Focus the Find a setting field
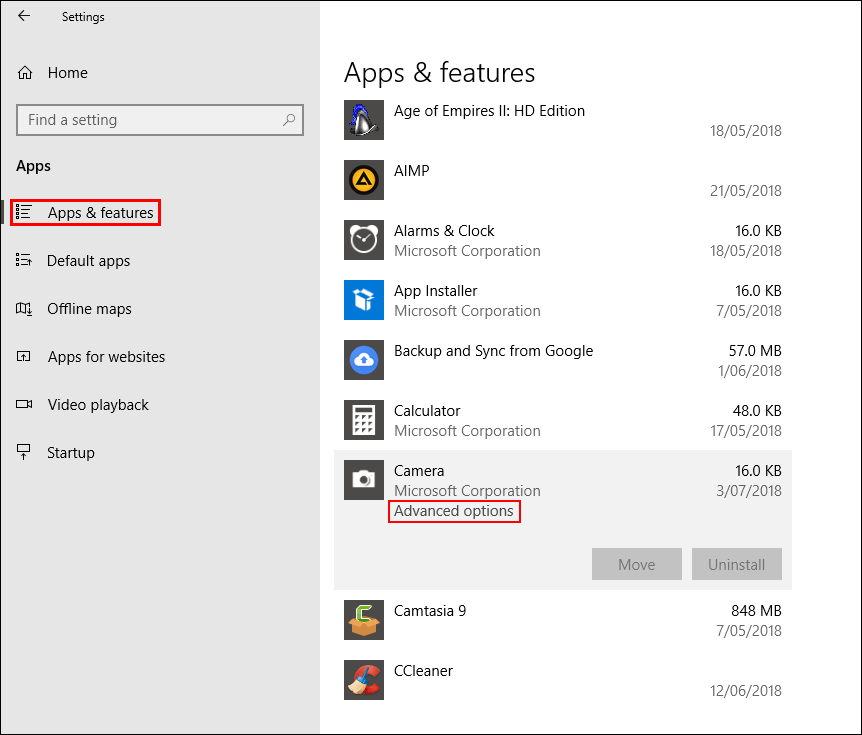The height and width of the screenshot is (735, 862). pyautogui.click(x=160, y=120)
